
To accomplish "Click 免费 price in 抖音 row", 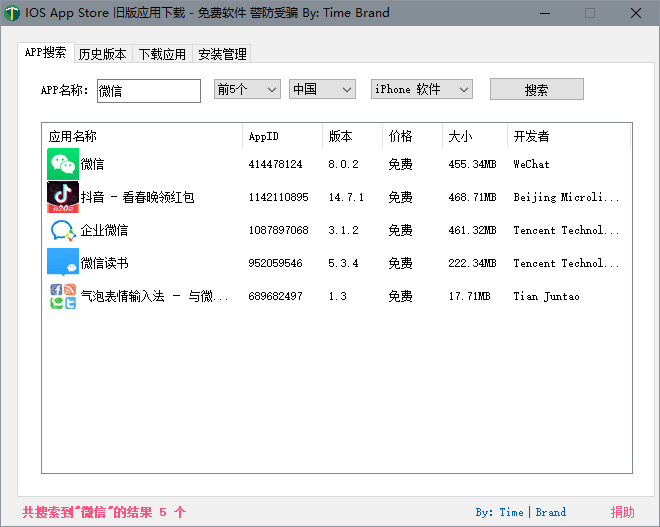I will click(400, 197).
